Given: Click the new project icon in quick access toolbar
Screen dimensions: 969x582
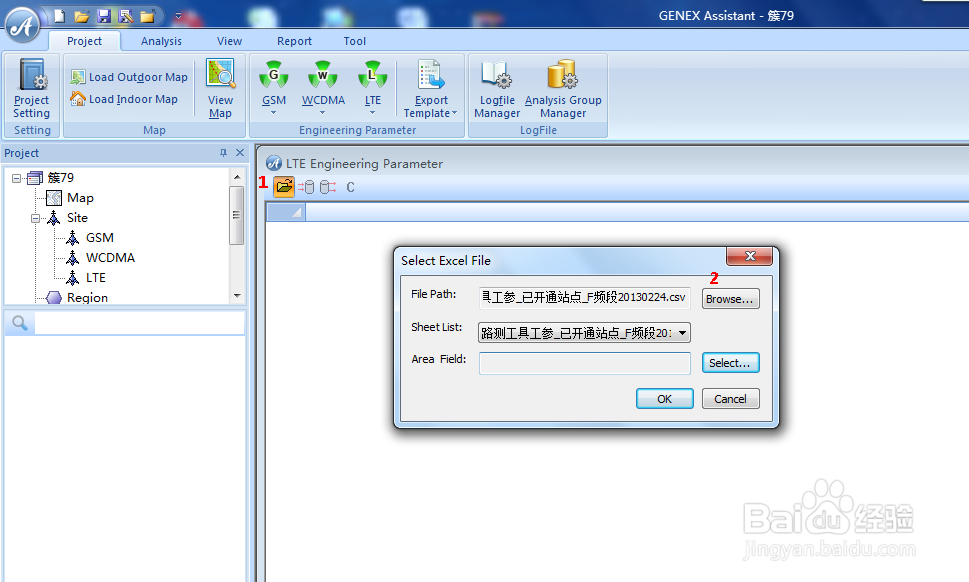Looking at the screenshot, I should click(x=59, y=16).
